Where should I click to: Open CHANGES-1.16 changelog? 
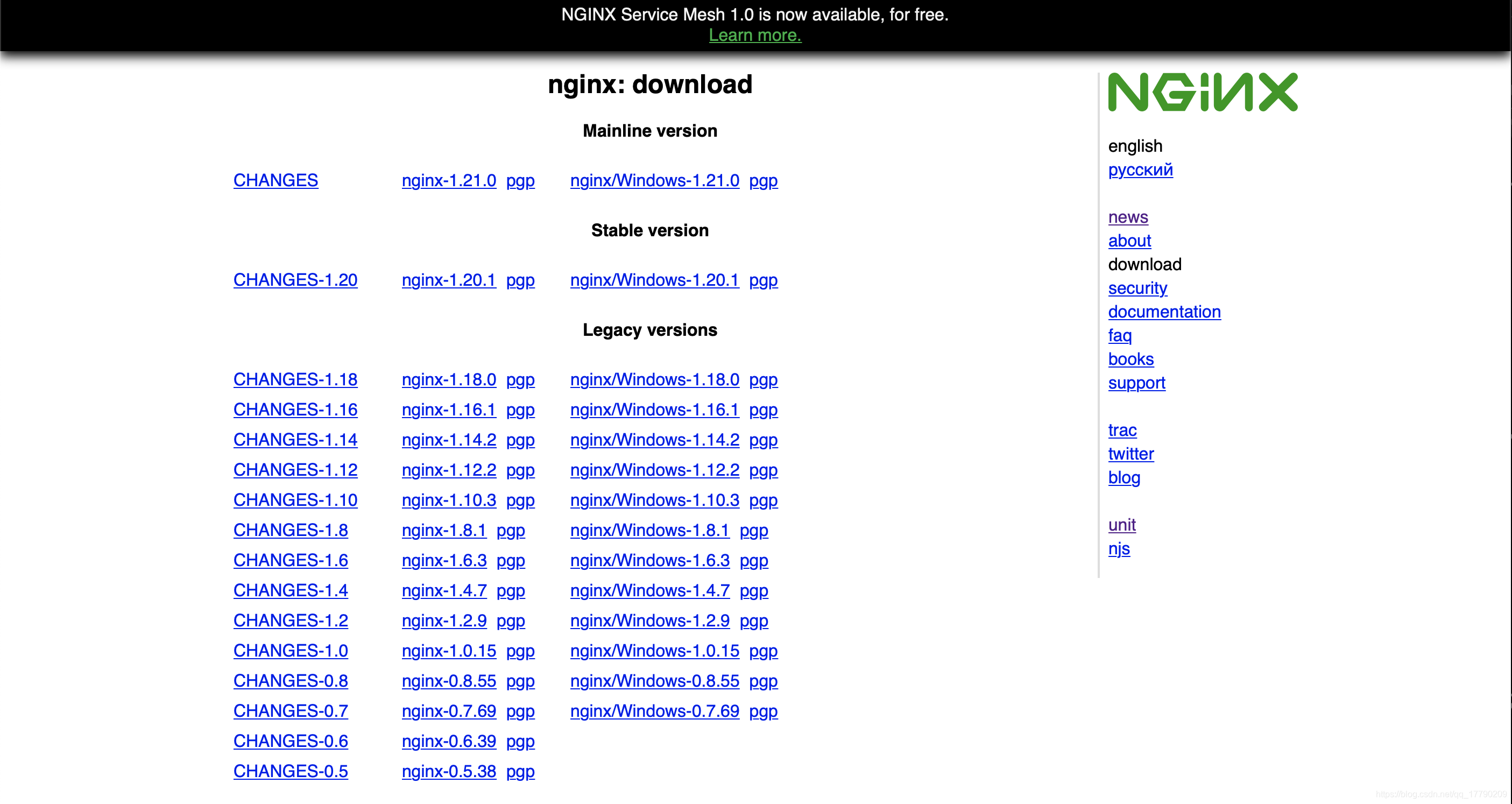point(295,410)
